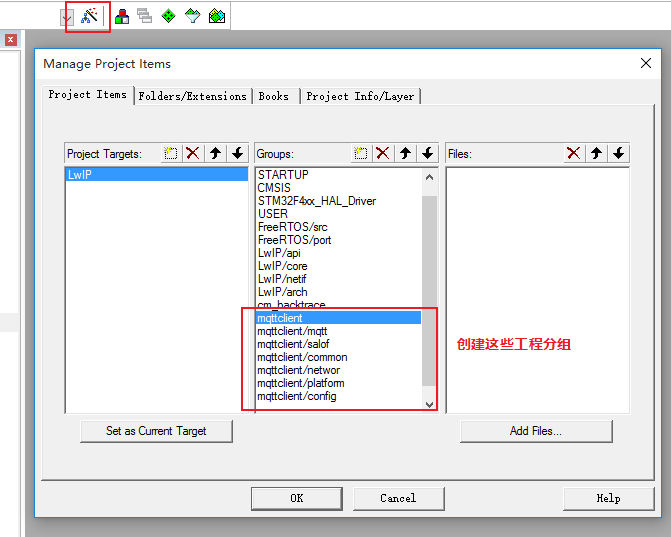Viewport: 671px width, 537px height.
Task: Open the Books tab
Action: (274, 96)
